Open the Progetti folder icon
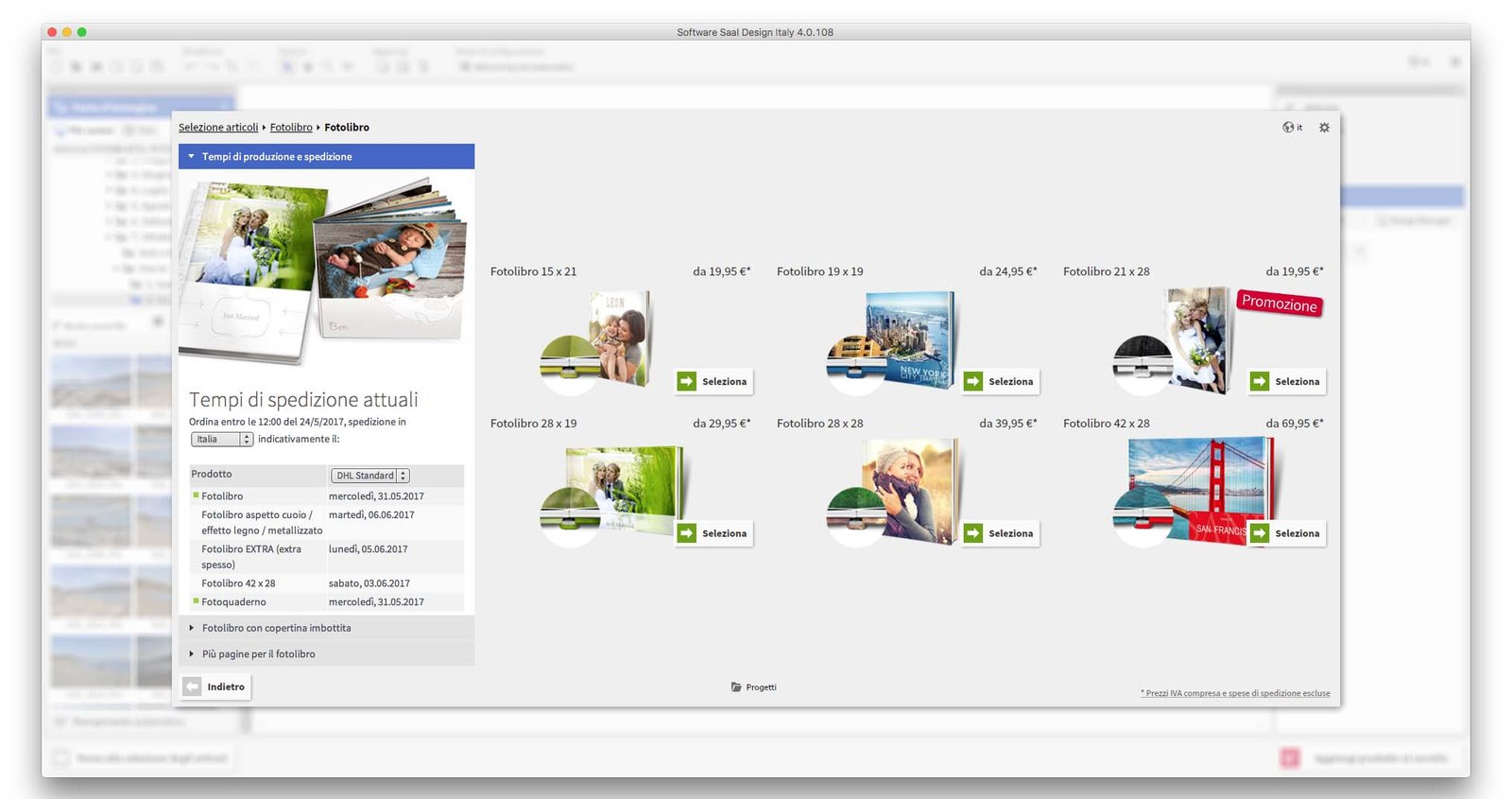Image resolution: width=1512 pixels, height=799 pixels. click(736, 687)
